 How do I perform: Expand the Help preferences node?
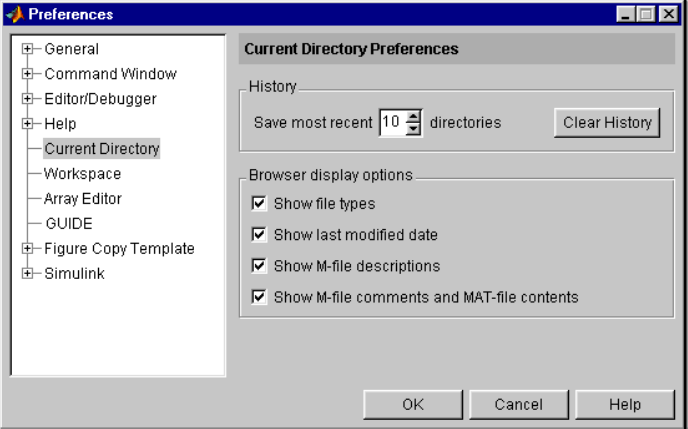click(x=27, y=124)
